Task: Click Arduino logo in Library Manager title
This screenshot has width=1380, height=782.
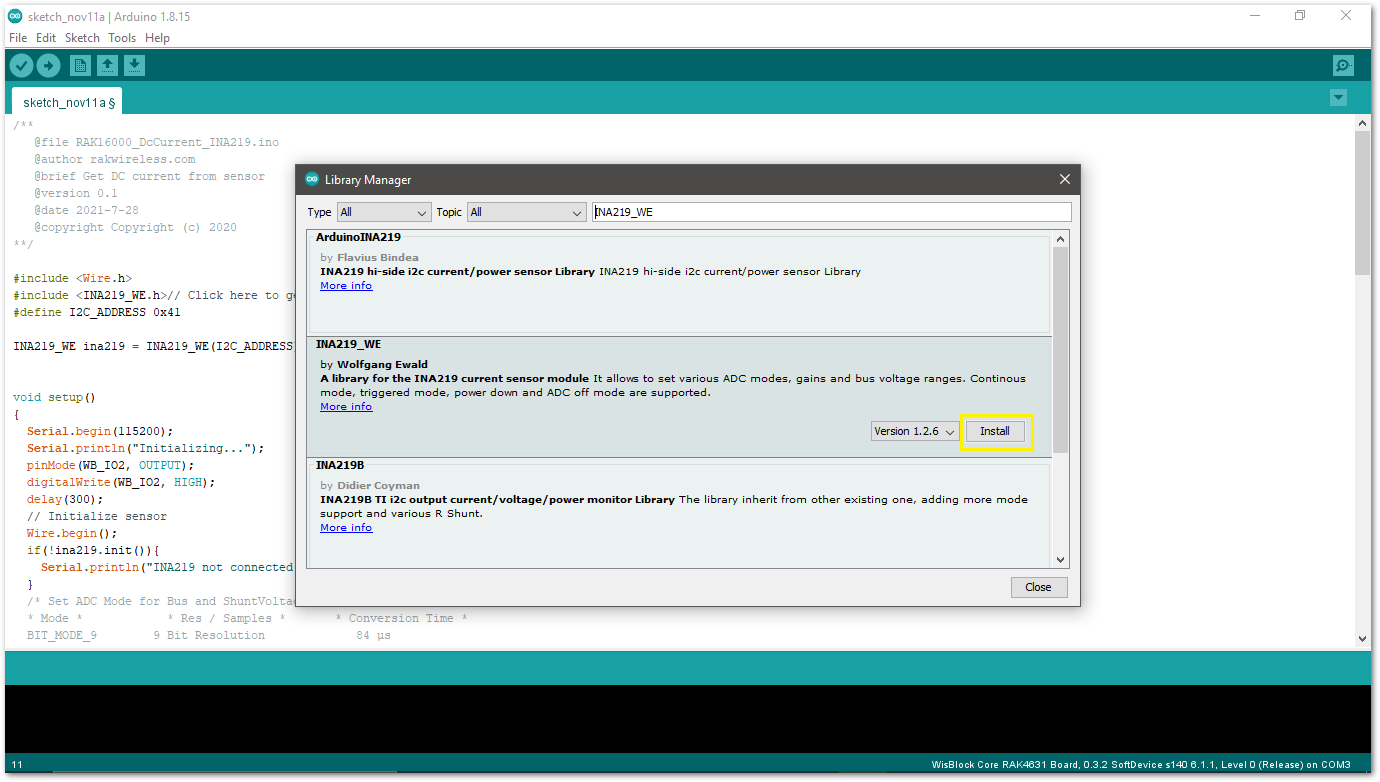Action: (x=312, y=180)
